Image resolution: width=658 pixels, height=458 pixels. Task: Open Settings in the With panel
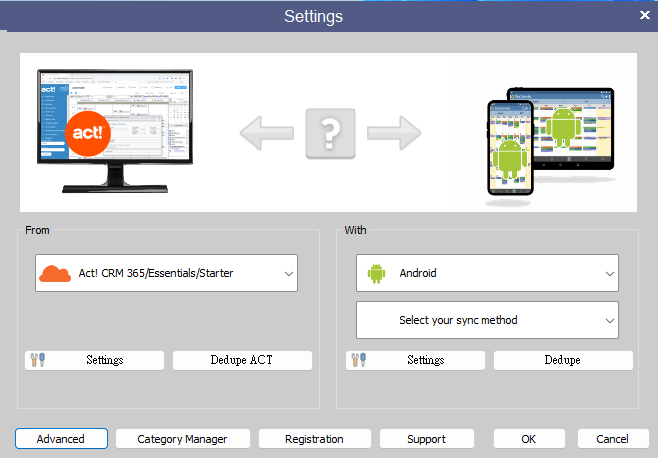coord(415,360)
